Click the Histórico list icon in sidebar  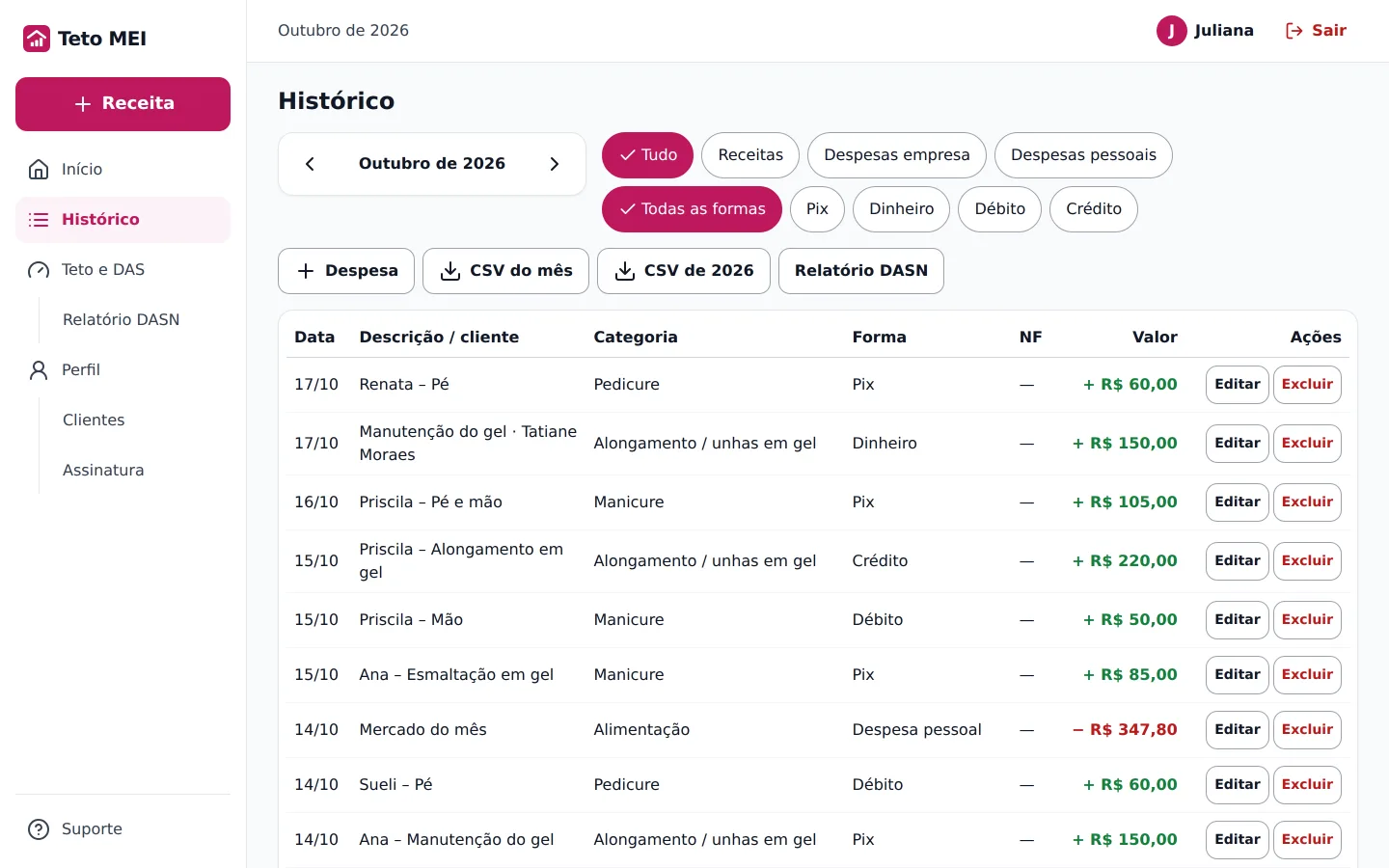pos(39,220)
